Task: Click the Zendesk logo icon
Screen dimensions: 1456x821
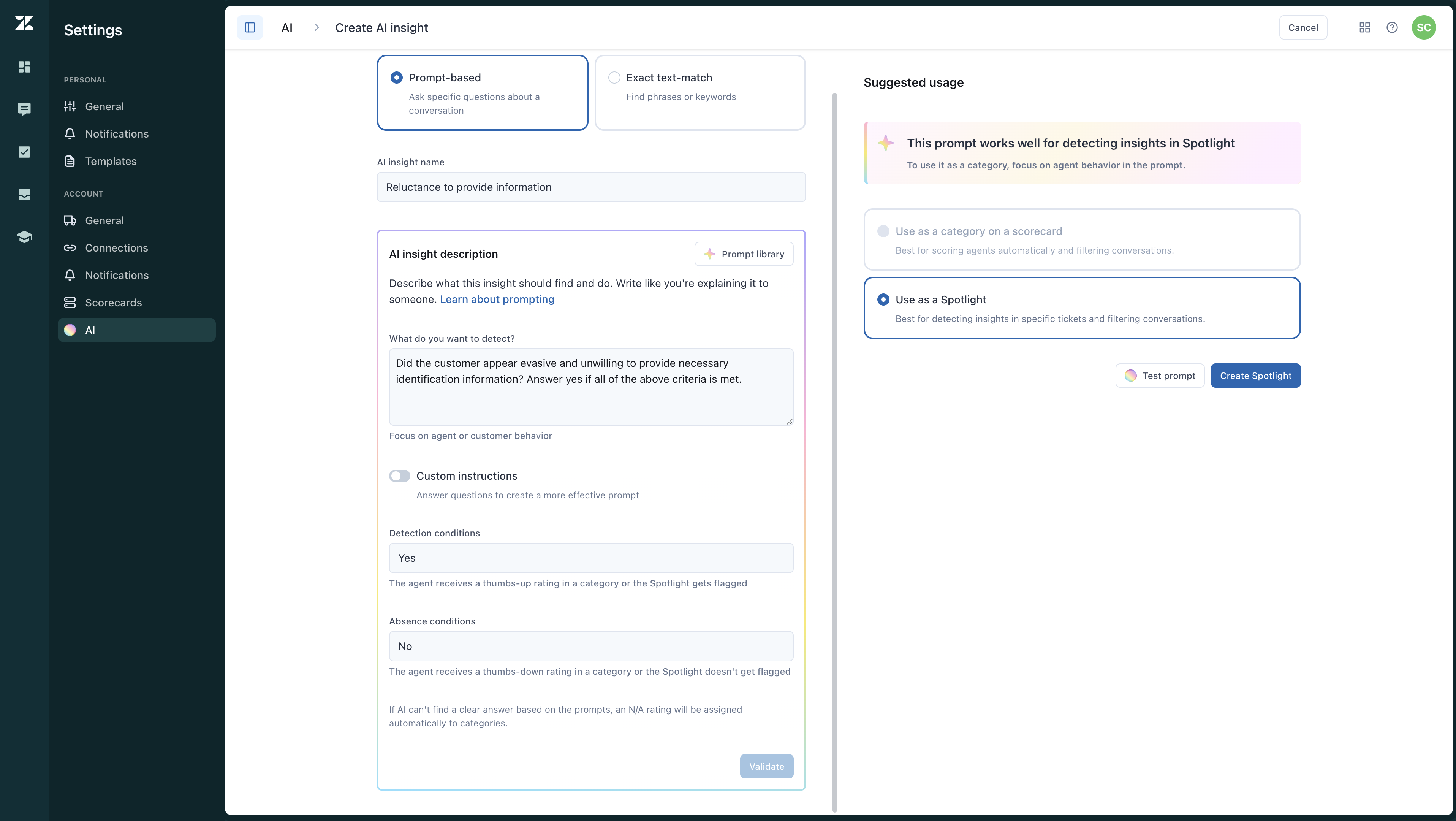Action: click(24, 23)
